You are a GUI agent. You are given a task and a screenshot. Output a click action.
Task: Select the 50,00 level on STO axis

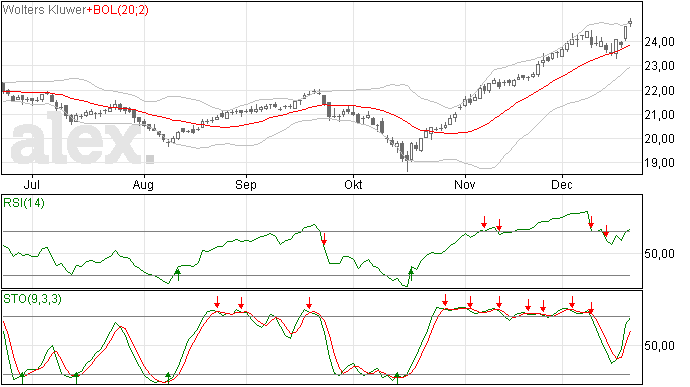(x=659, y=346)
